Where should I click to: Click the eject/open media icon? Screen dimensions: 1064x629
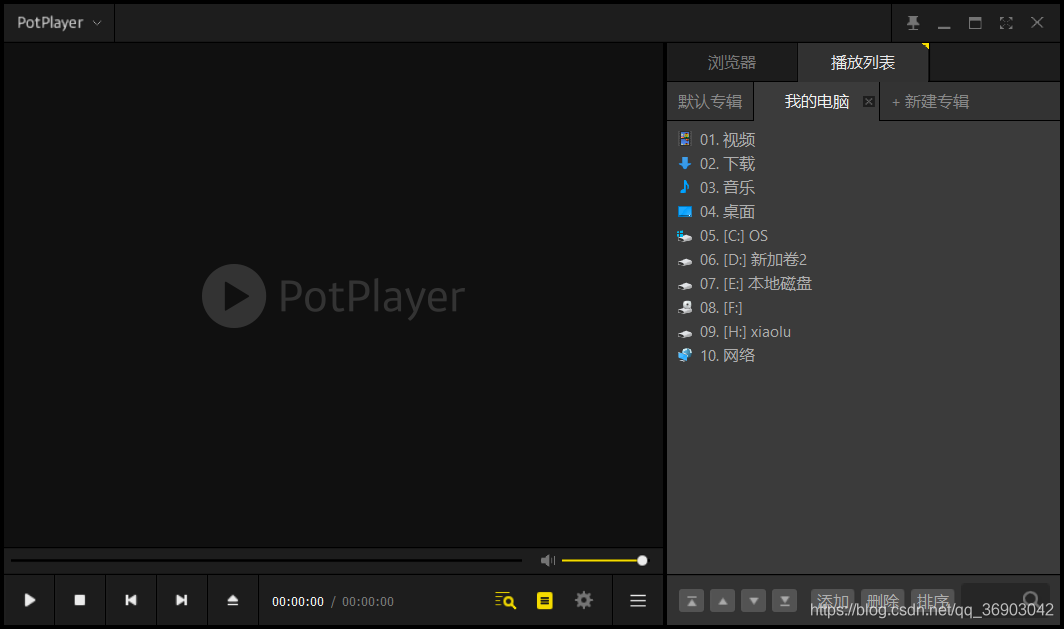click(x=232, y=600)
